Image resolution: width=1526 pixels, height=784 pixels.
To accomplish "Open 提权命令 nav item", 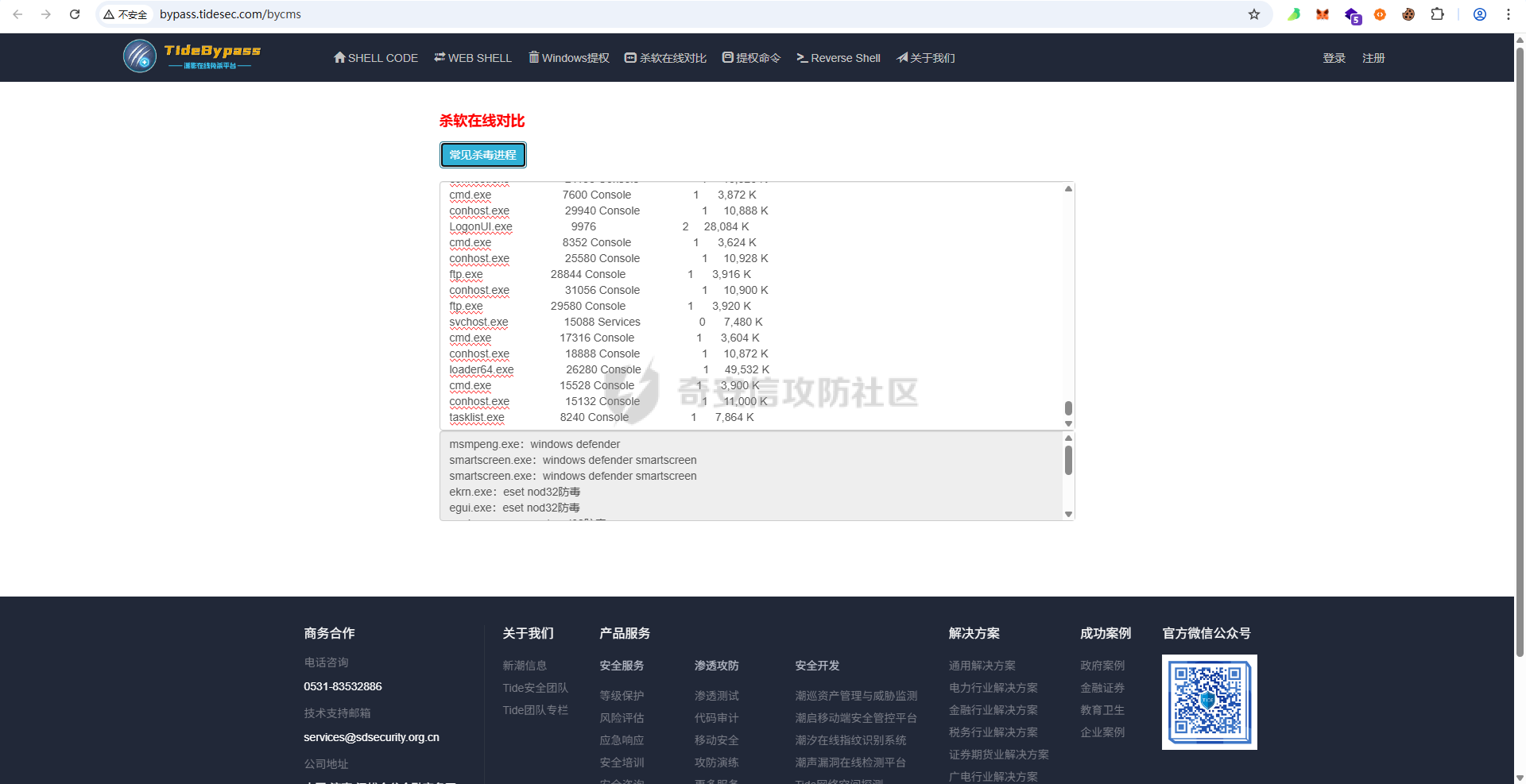I will pyautogui.click(x=752, y=58).
